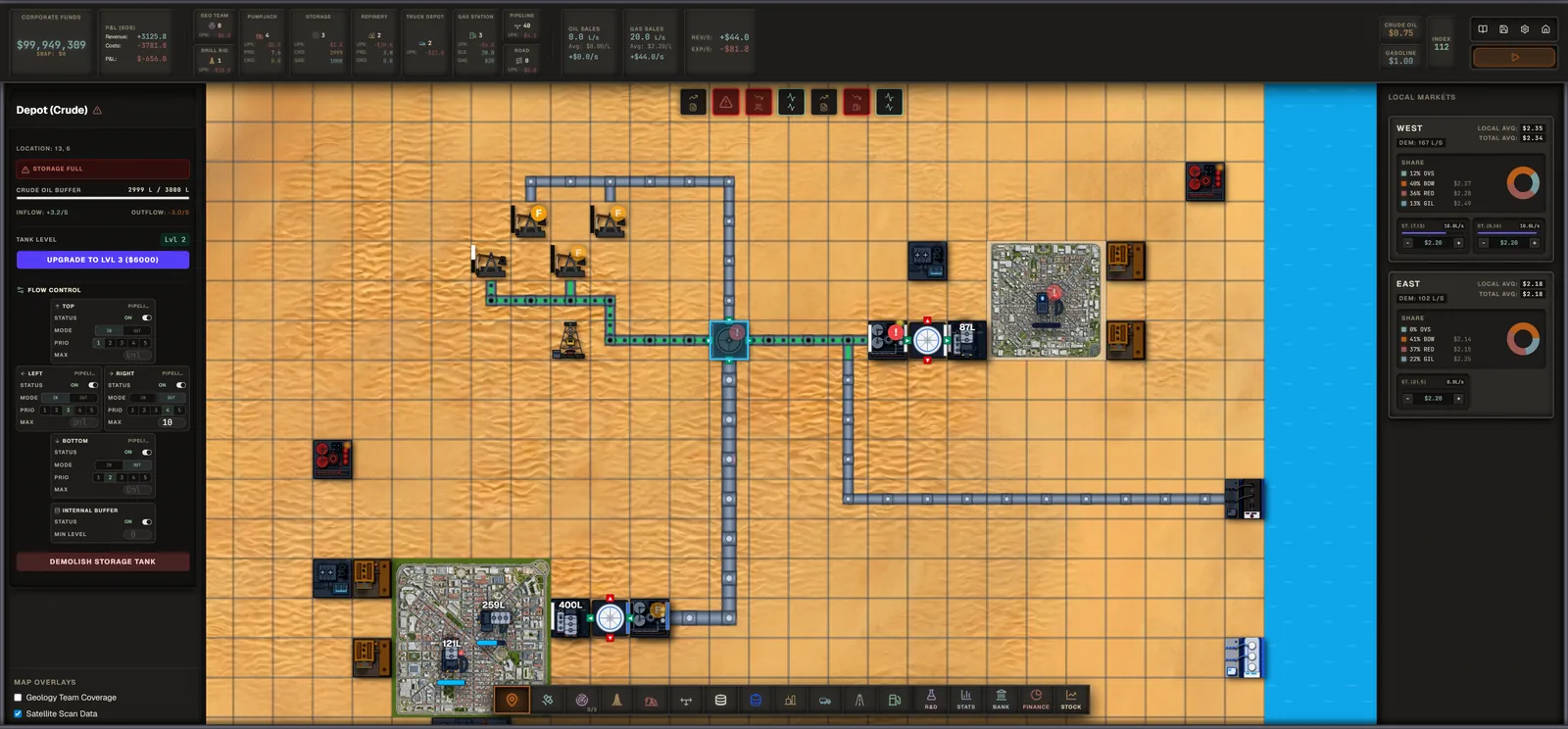Set Left flow priority to 3

click(x=69, y=410)
